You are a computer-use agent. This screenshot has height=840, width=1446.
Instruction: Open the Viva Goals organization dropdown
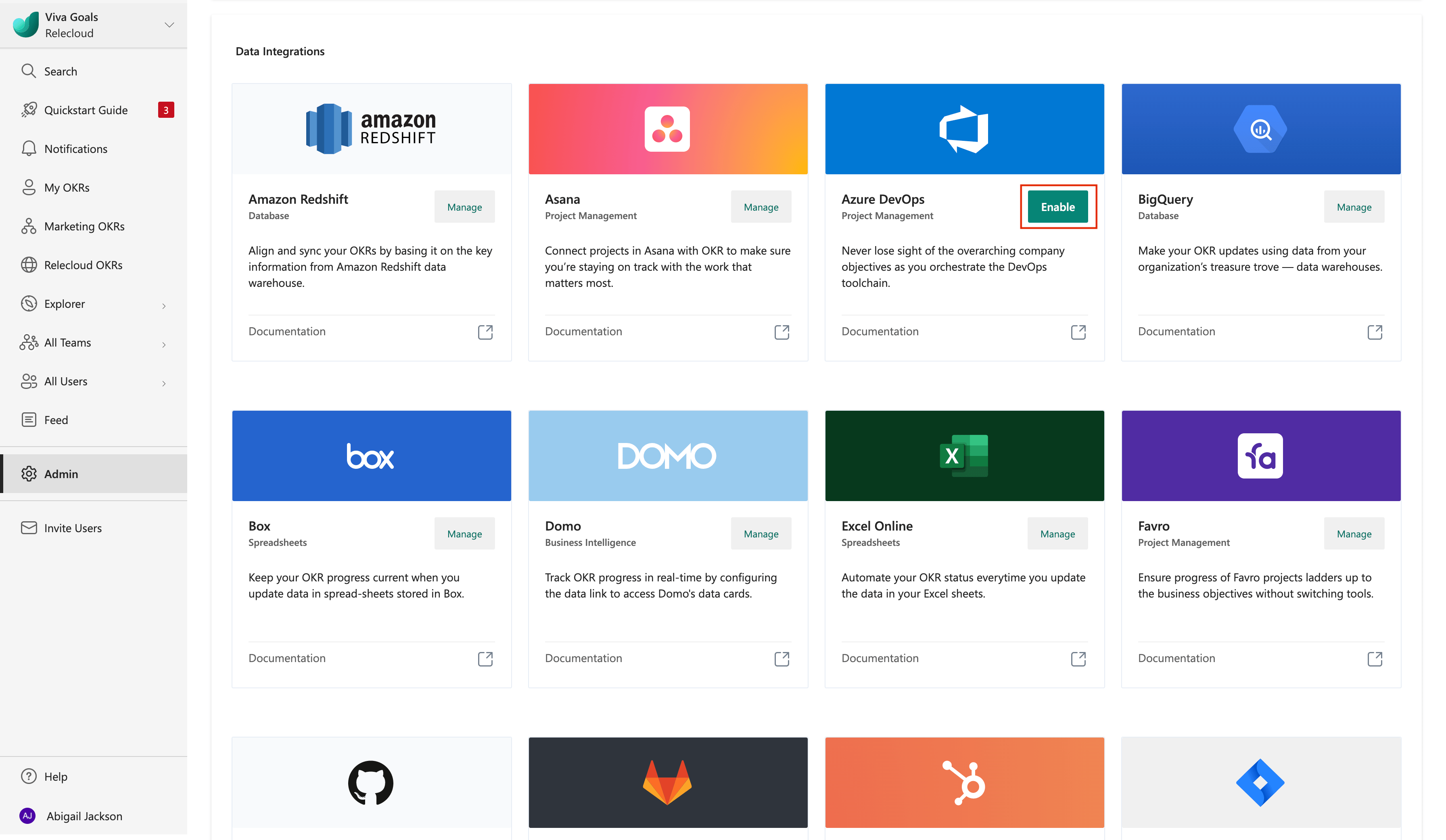click(169, 25)
